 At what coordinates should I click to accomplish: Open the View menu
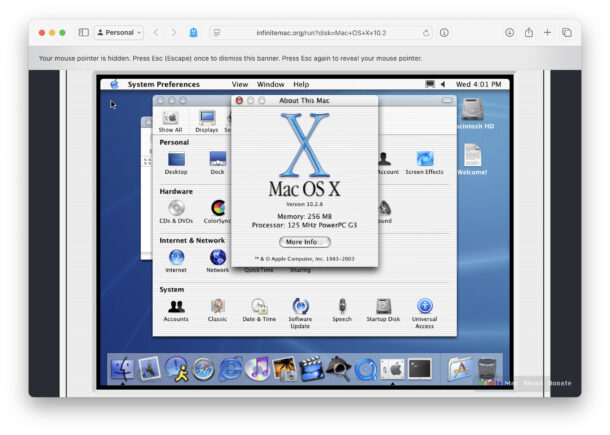pyautogui.click(x=240, y=85)
